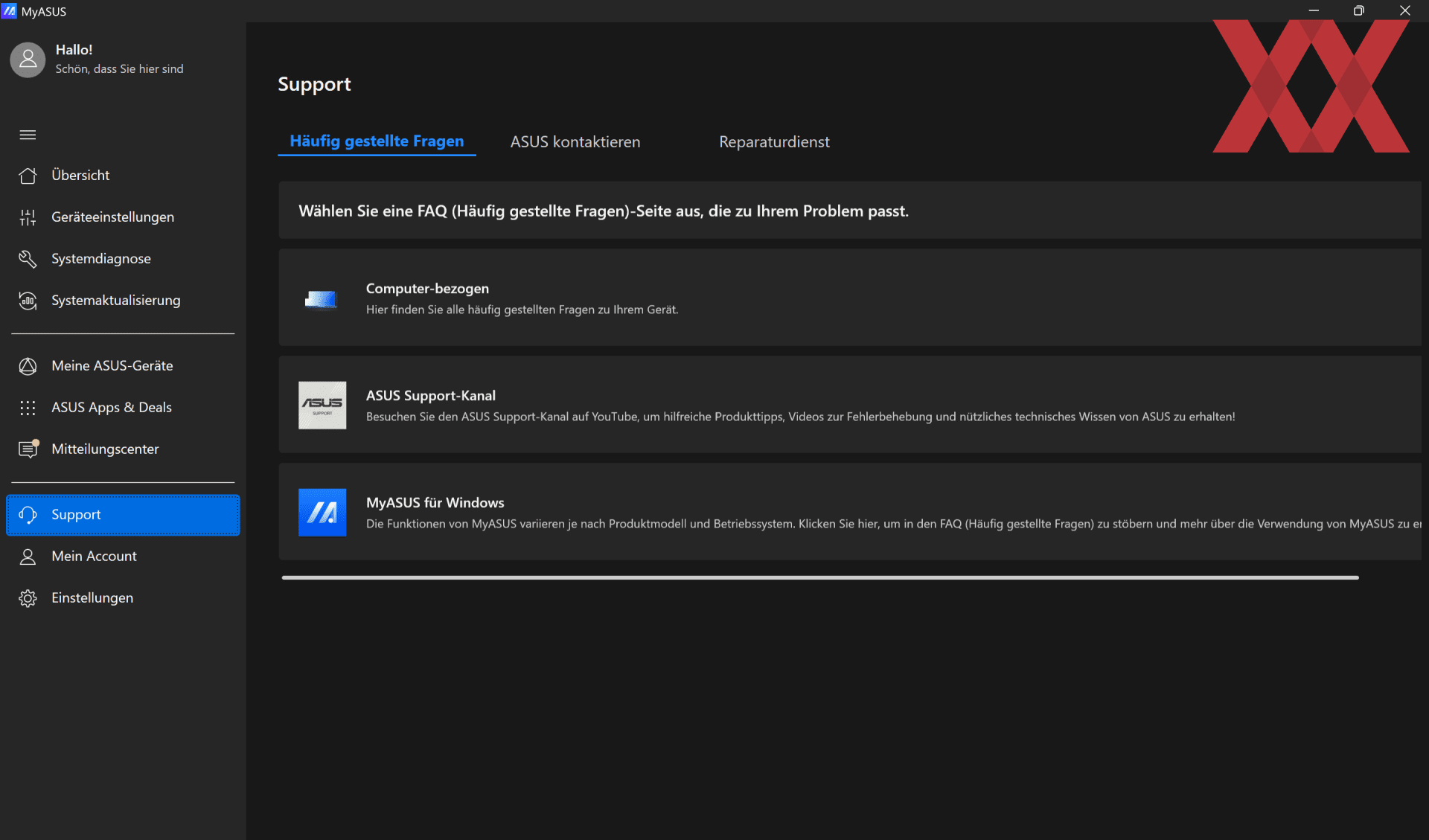Click the Mitteilungscenter message icon
Screen dimensions: 1429x840
[x=28, y=449]
